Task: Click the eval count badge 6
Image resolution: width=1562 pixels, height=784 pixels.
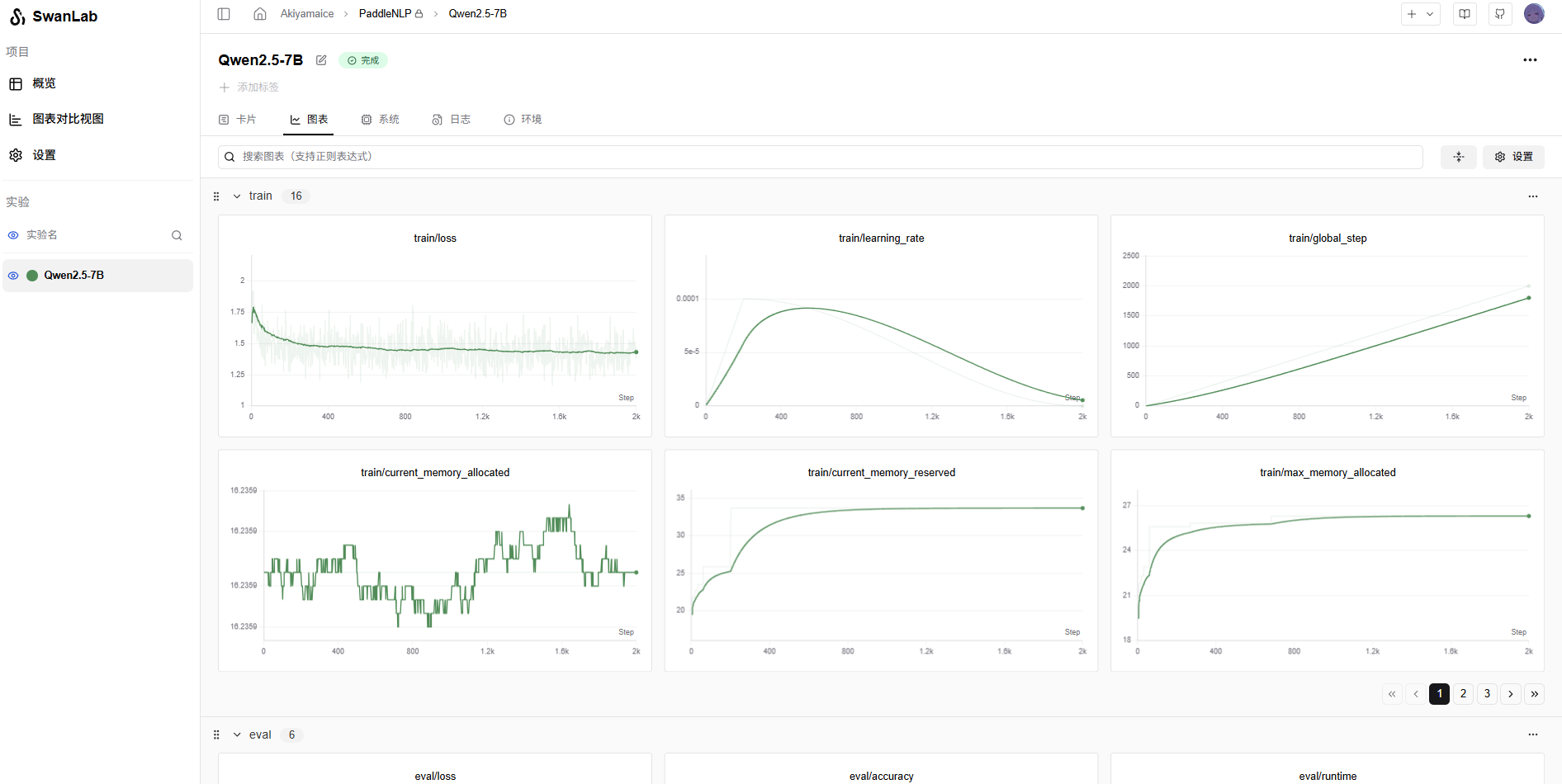Action: (x=291, y=734)
